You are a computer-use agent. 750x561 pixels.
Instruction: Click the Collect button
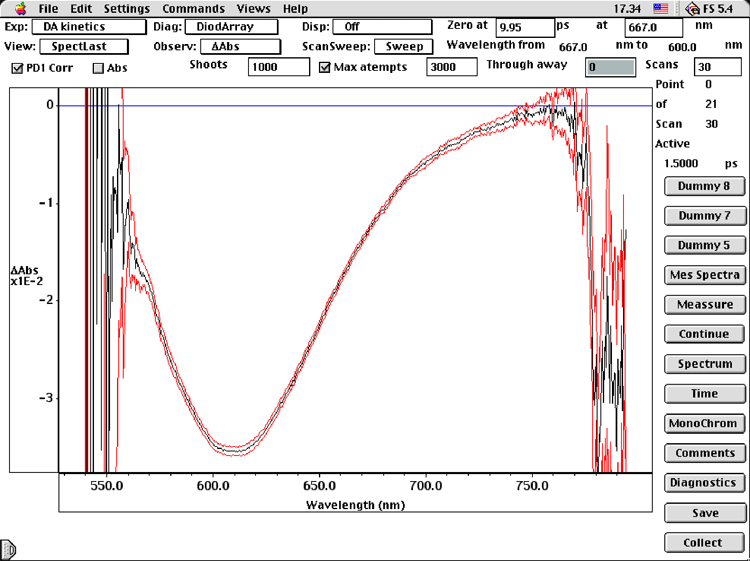tap(705, 543)
